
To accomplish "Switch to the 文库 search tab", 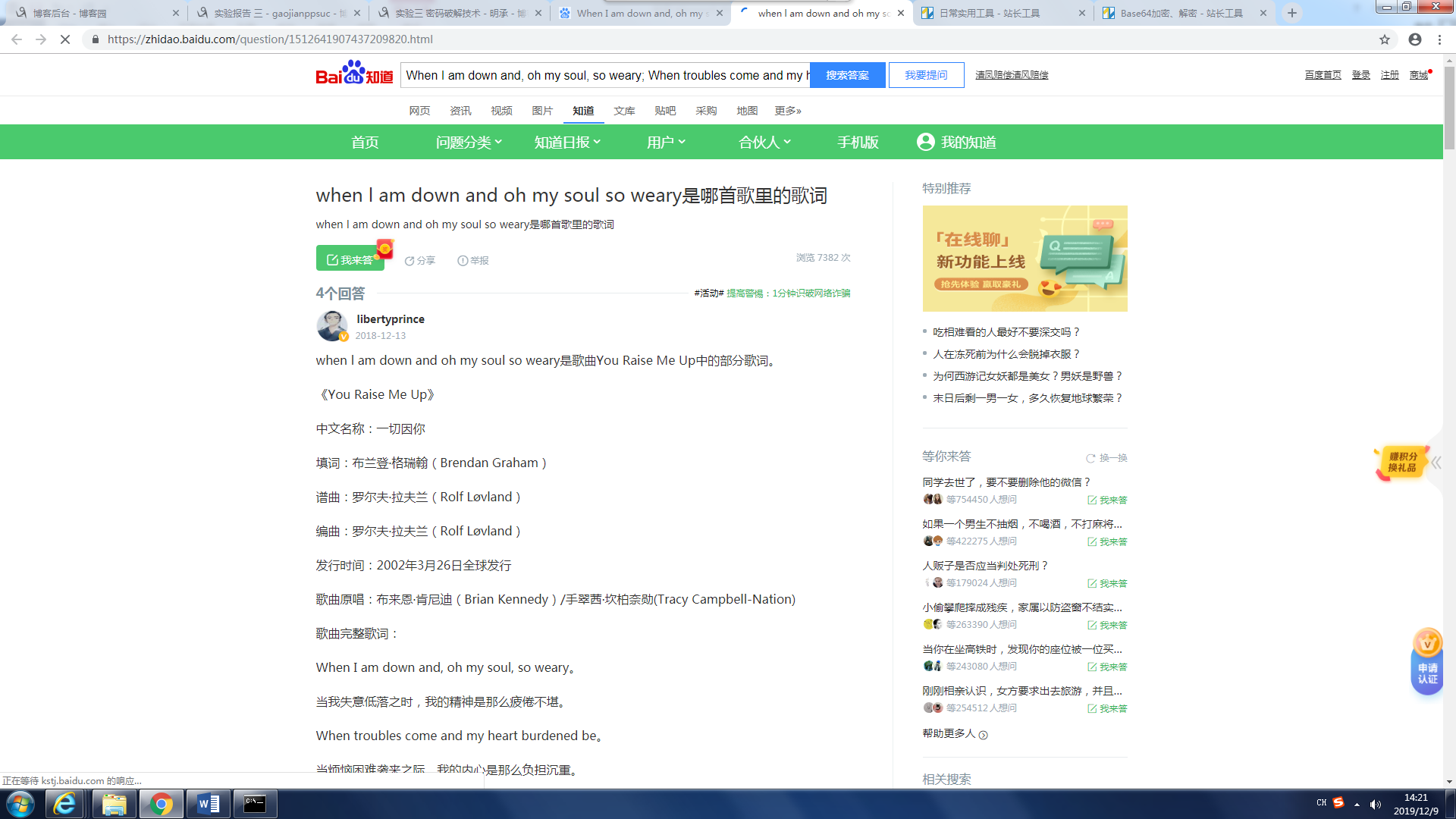I will click(624, 111).
